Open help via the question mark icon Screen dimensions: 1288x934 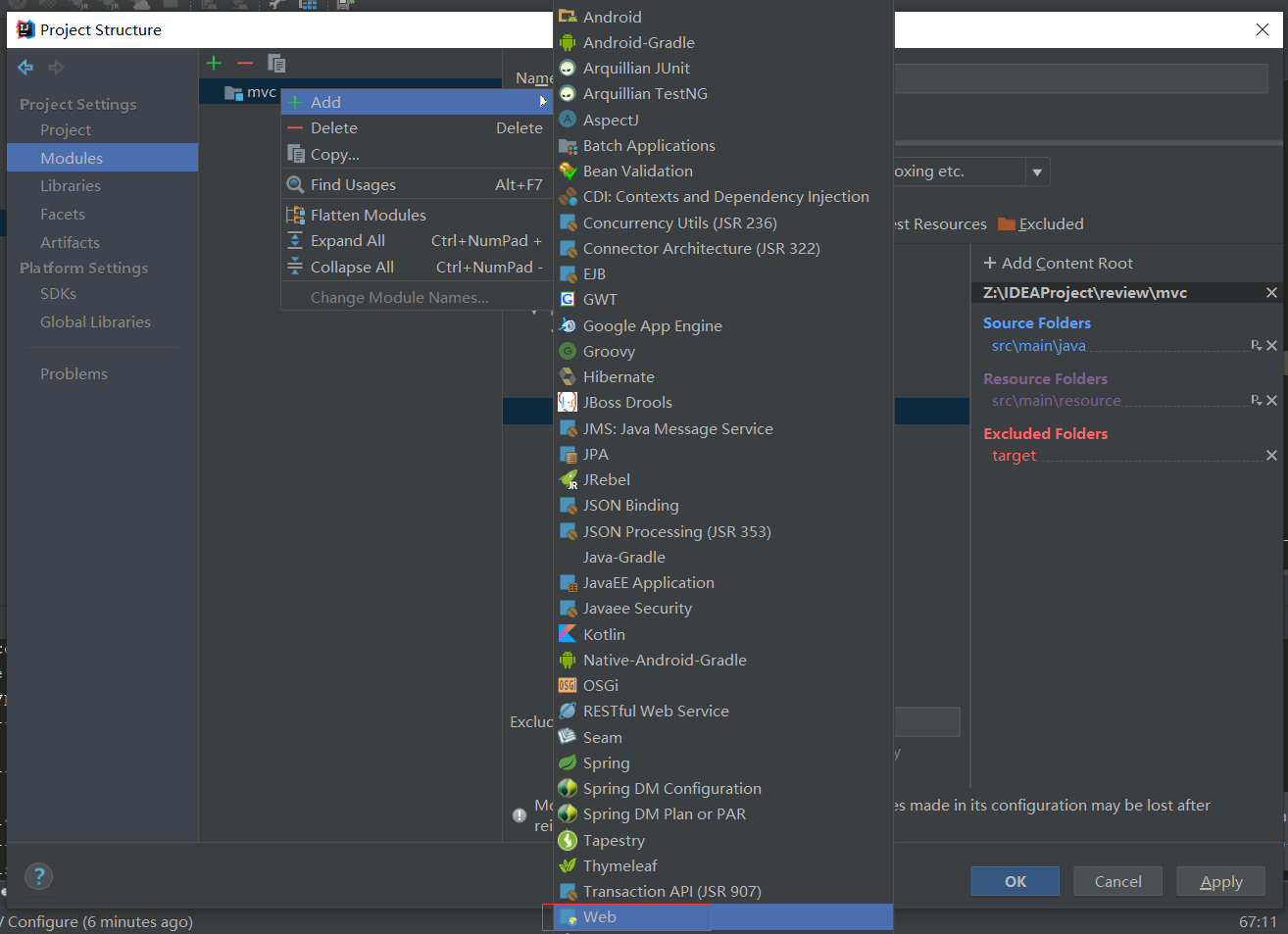(38, 876)
